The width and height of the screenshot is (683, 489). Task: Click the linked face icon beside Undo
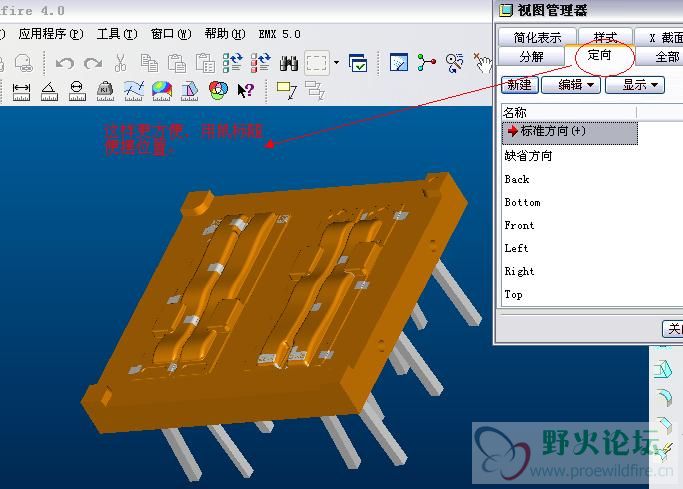(24, 64)
